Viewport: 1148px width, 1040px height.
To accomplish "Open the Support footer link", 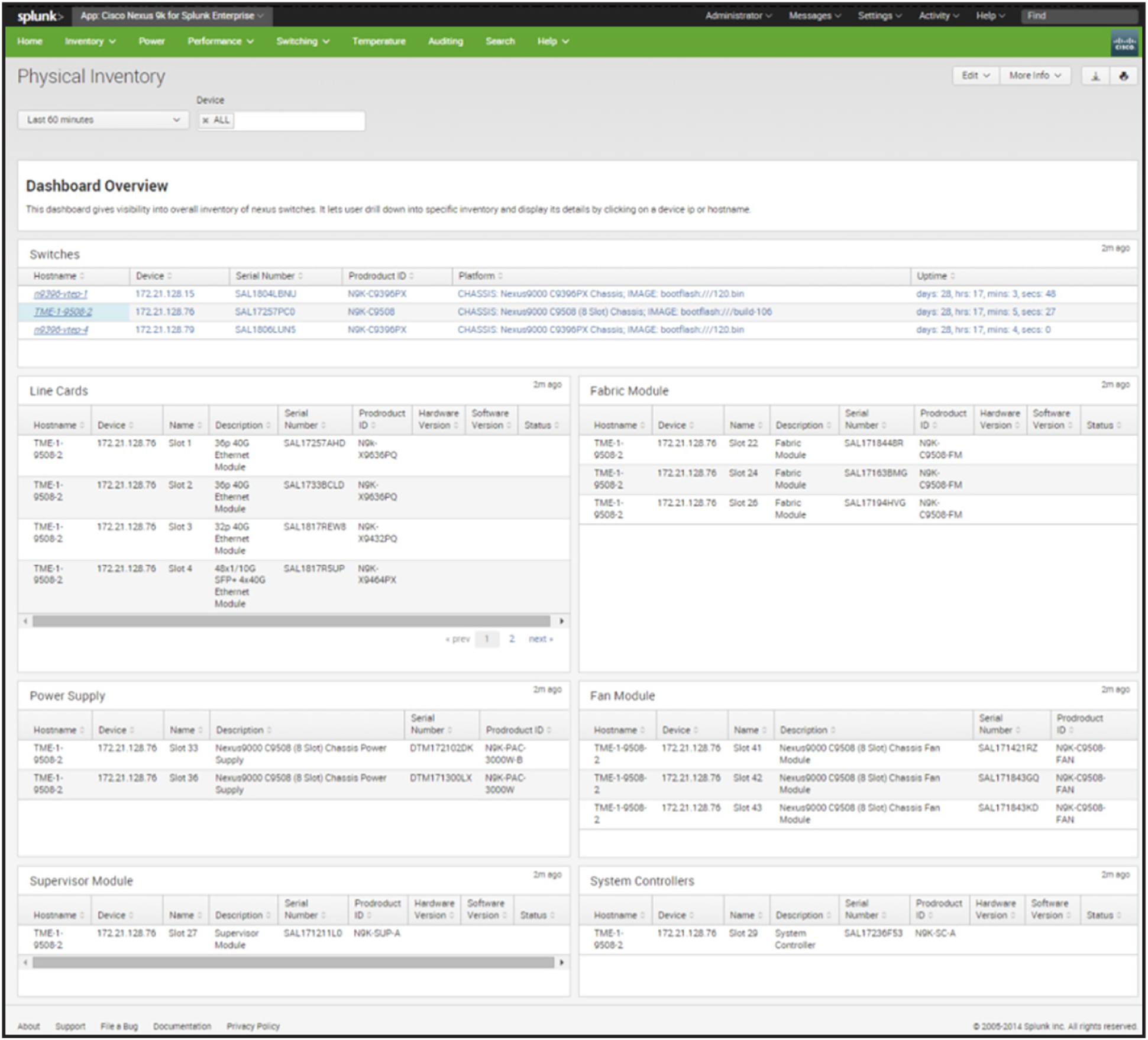I will pos(70,1026).
